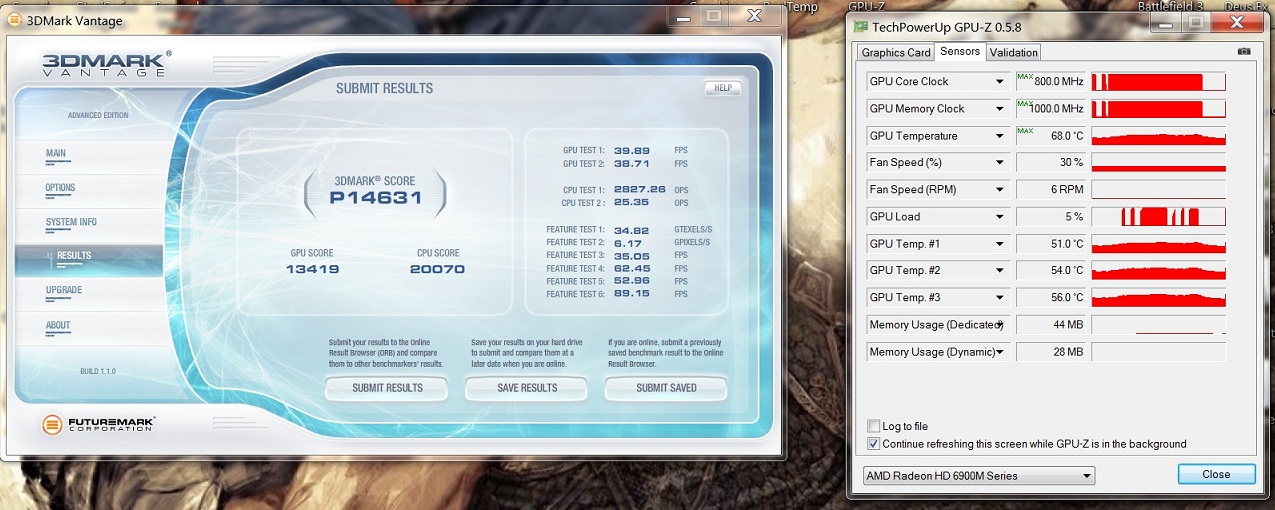The height and width of the screenshot is (510, 1275).
Task: Minimize the GPU-Z window
Action: tap(1167, 22)
